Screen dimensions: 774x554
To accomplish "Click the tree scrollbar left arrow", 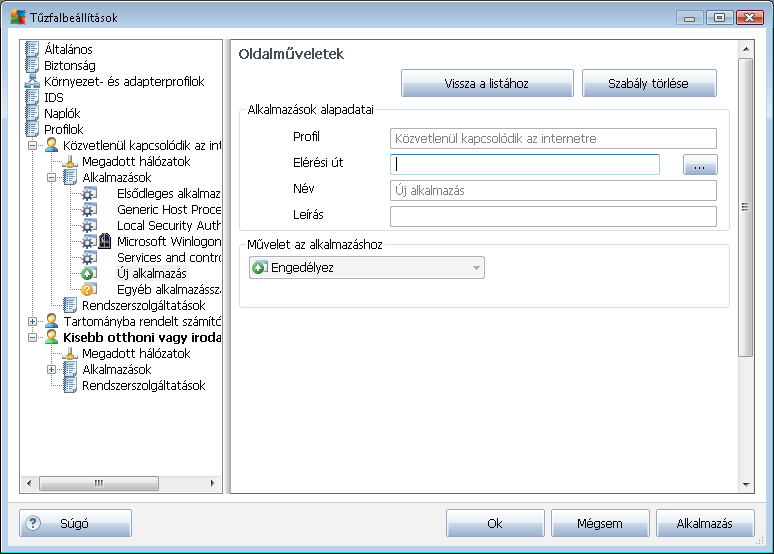I will [29, 483].
